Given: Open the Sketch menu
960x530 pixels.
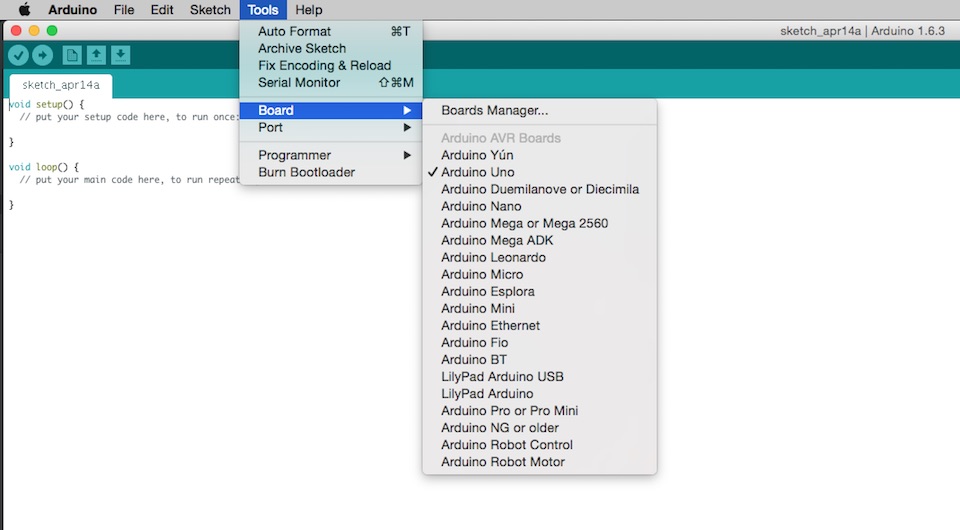Looking at the screenshot, I should point(210,10).
